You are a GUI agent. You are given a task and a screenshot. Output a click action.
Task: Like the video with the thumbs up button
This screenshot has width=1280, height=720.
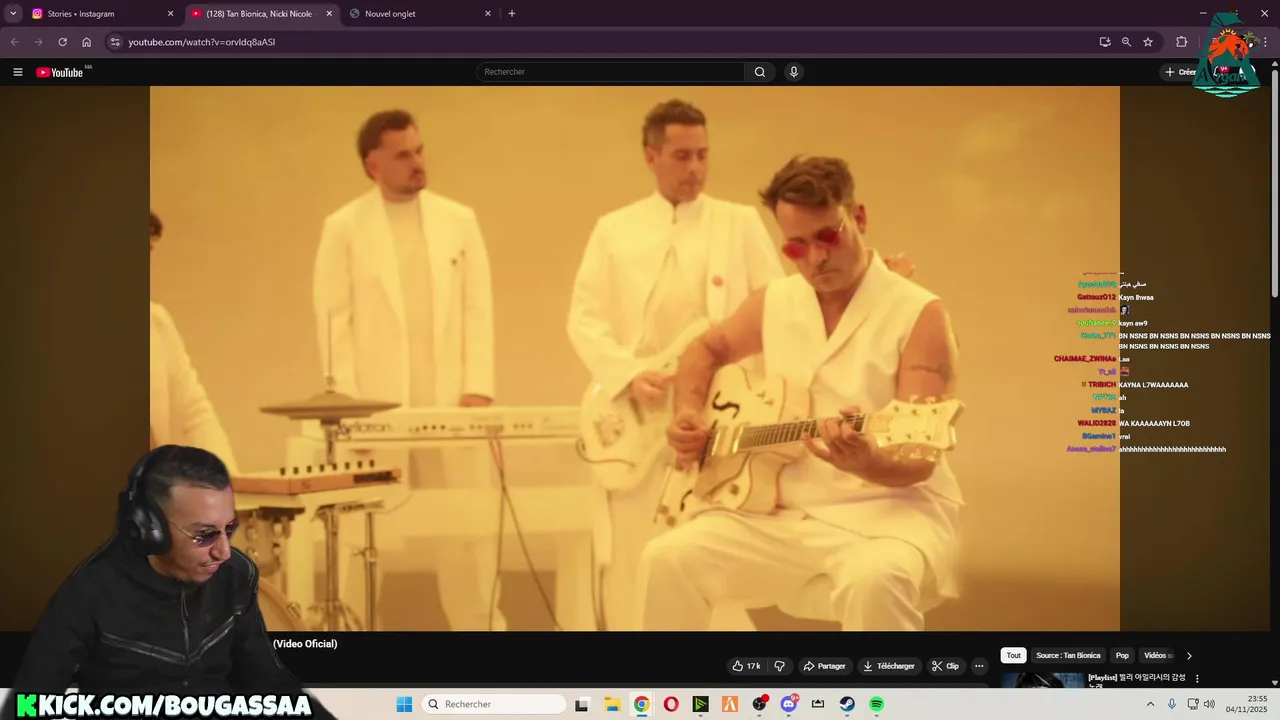click(746, 666)
